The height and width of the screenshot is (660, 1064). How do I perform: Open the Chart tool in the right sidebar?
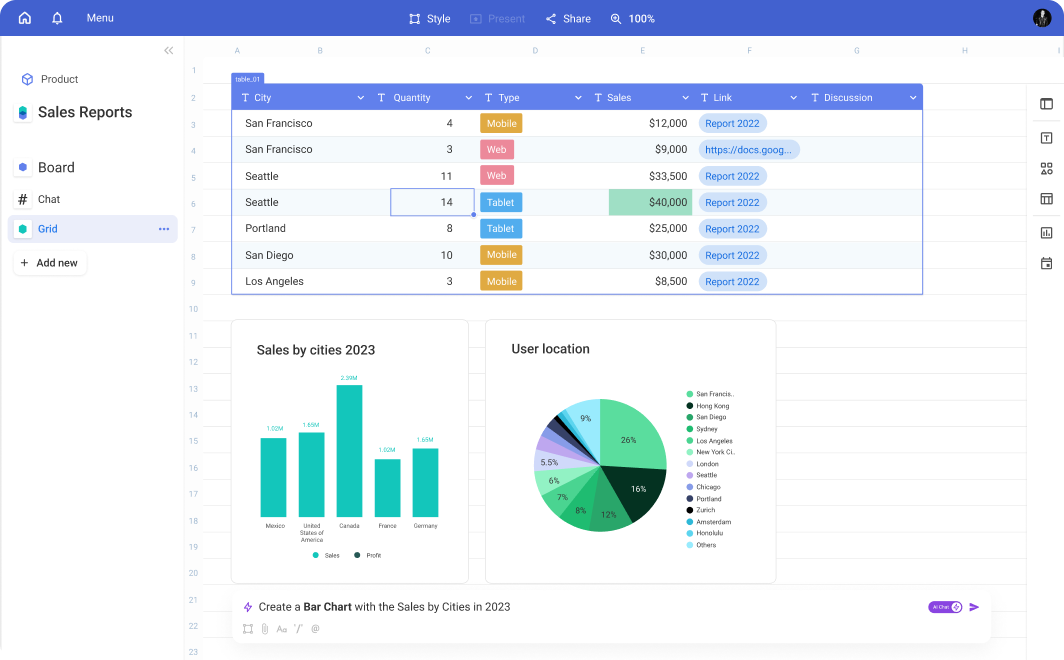click(x=1046, y=231)
